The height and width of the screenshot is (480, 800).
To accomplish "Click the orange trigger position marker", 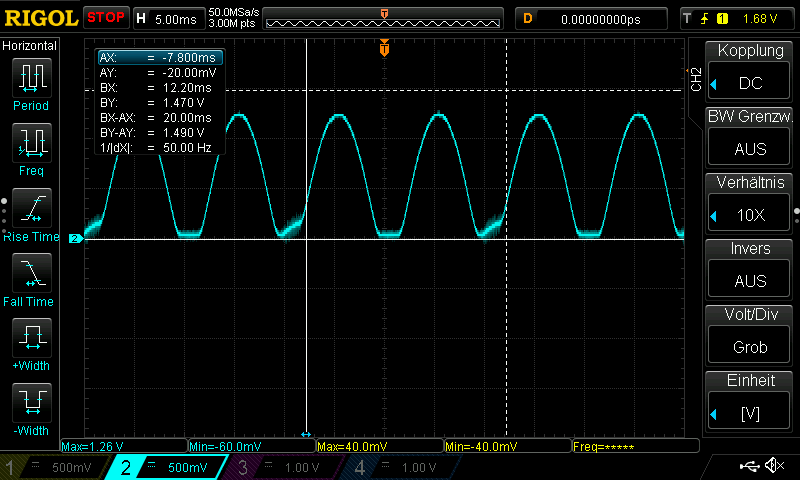I will pyautogui.click(x=384, y=48).
